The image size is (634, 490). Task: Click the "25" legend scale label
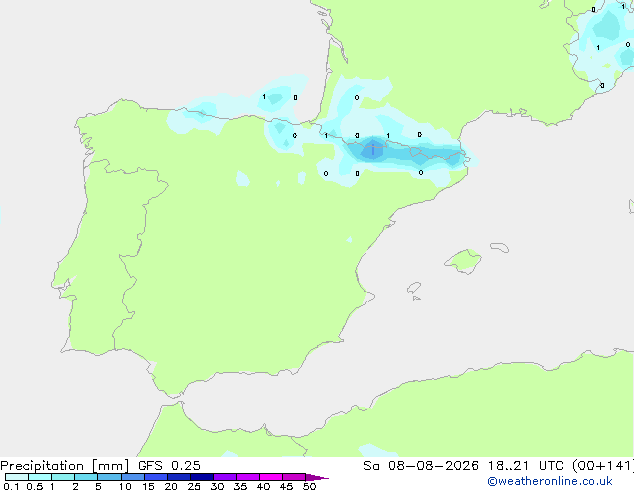194,486
